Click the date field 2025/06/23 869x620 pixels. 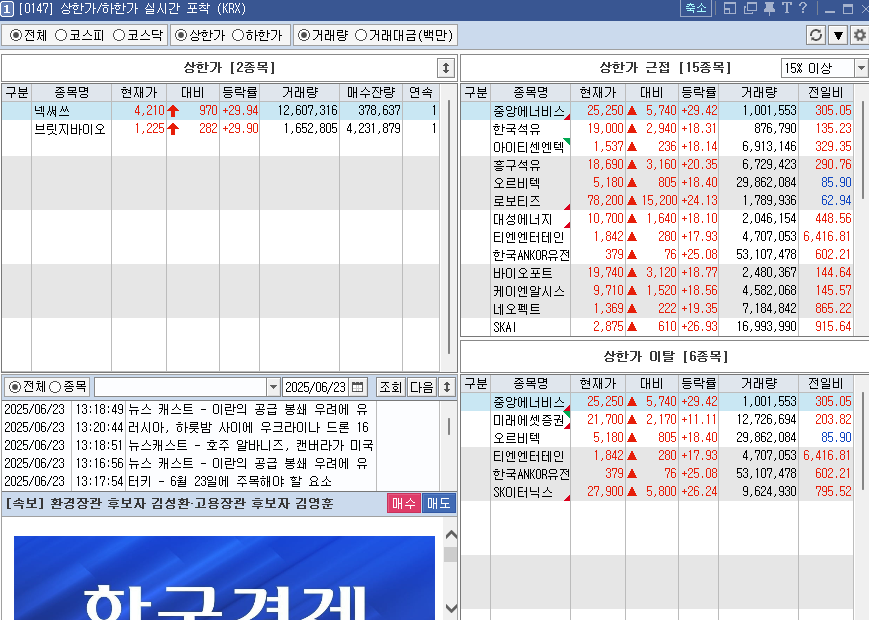315,387
